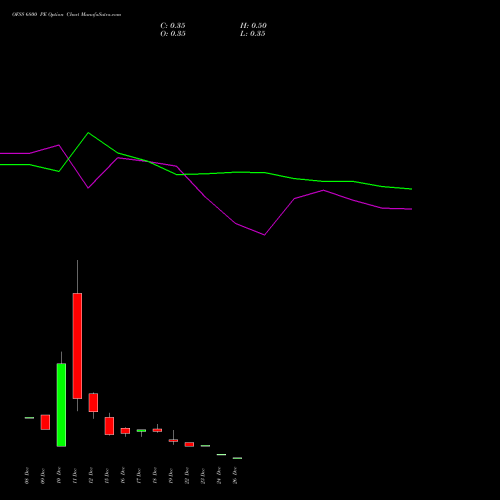This screenshot has height=500, width=500.
Task: Click the red candlestick for 12 Dec
Action: click(93, 402)
